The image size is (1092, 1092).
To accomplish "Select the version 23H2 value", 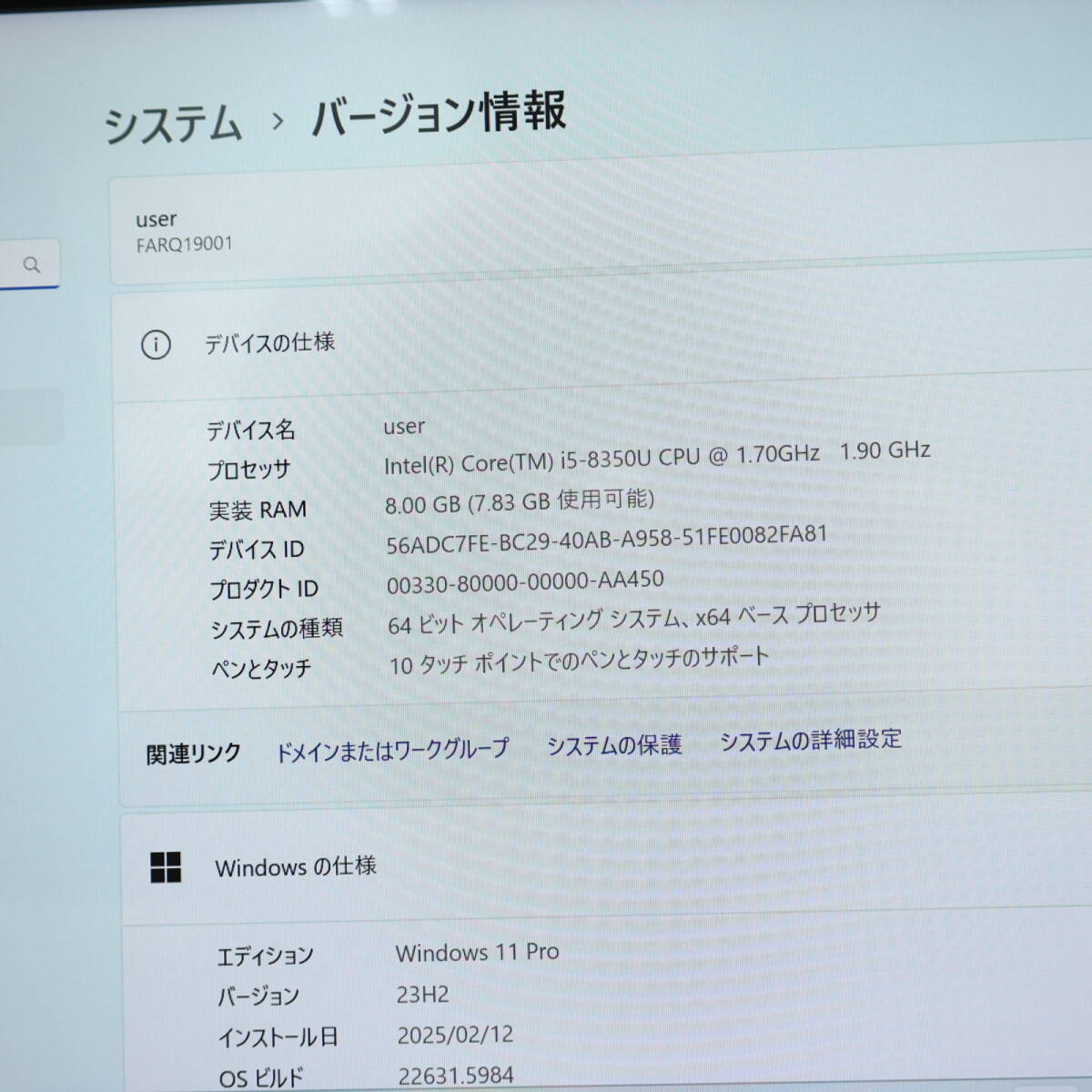I will (422, 995).
